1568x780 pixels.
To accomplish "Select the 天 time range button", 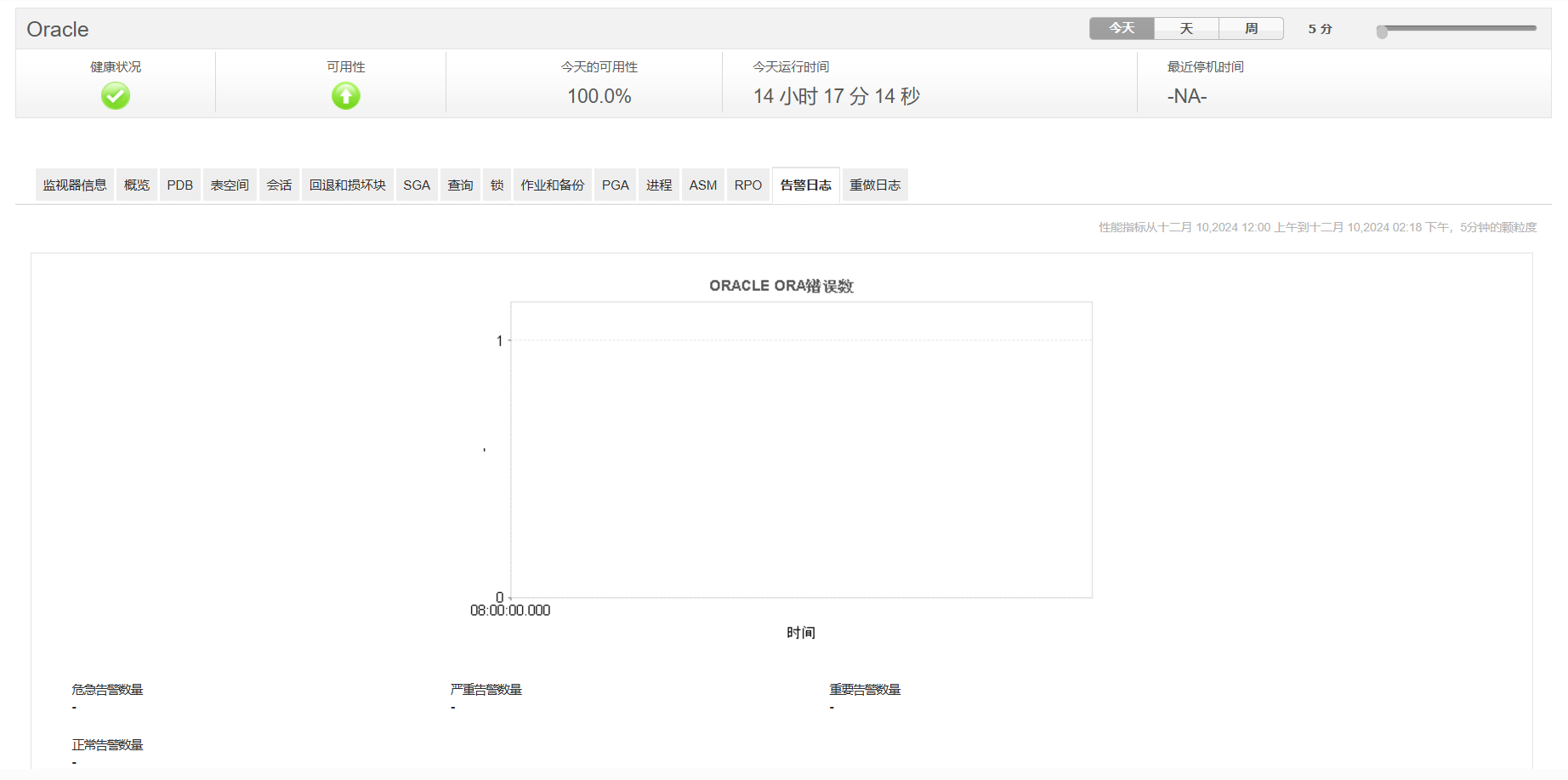I will 1186,28.
